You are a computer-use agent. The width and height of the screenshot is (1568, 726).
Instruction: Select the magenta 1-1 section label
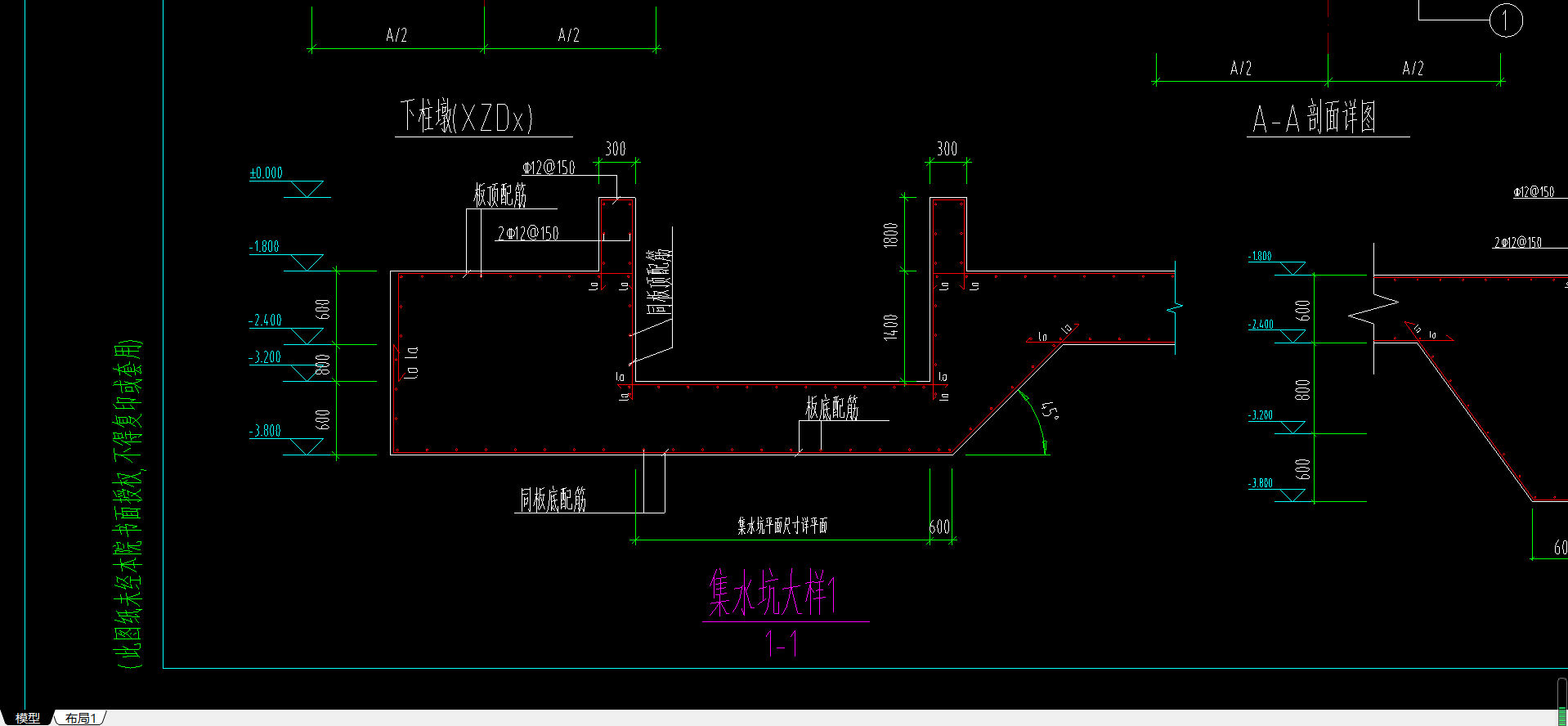[x=782, y=643]
